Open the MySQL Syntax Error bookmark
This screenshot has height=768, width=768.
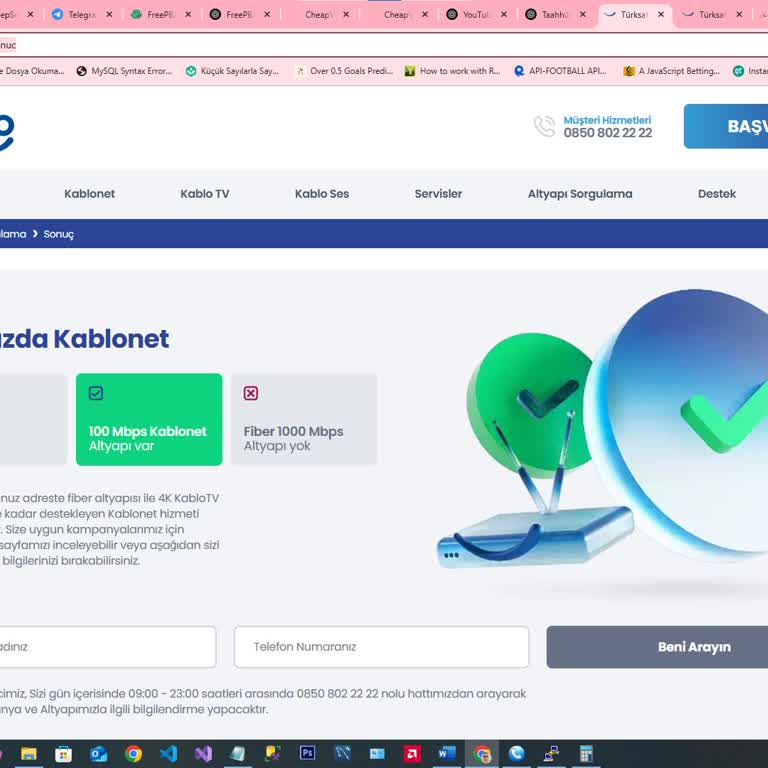125,71
